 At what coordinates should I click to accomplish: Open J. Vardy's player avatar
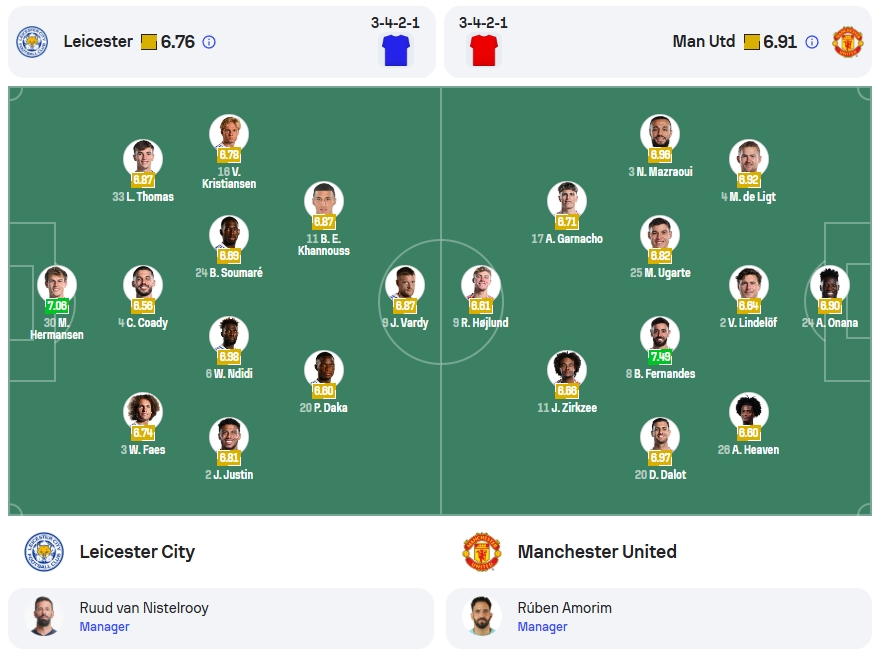405,285
